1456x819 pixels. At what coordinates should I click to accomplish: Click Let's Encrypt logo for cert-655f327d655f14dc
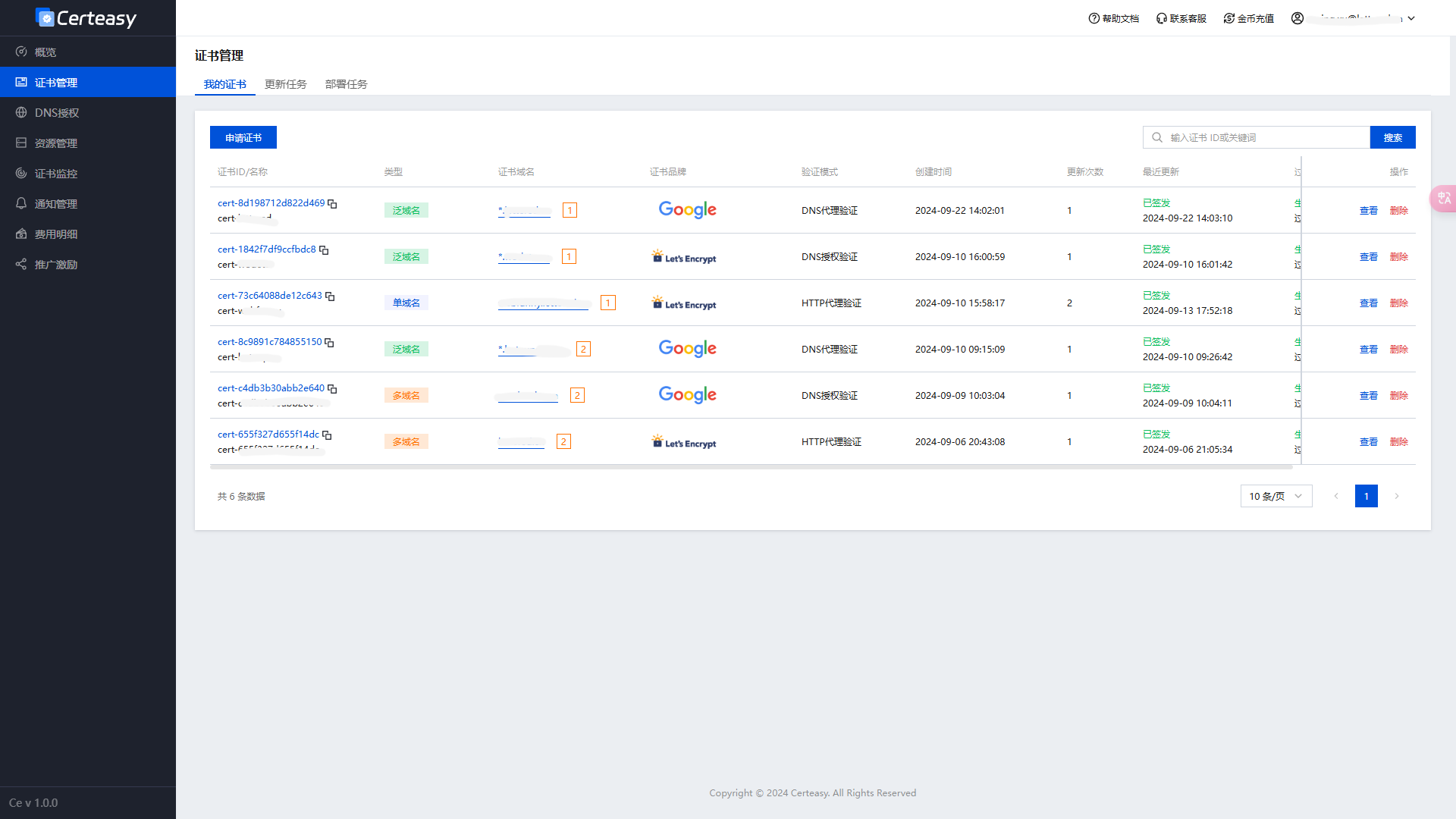pyautogui.click(x=684, y=442)
